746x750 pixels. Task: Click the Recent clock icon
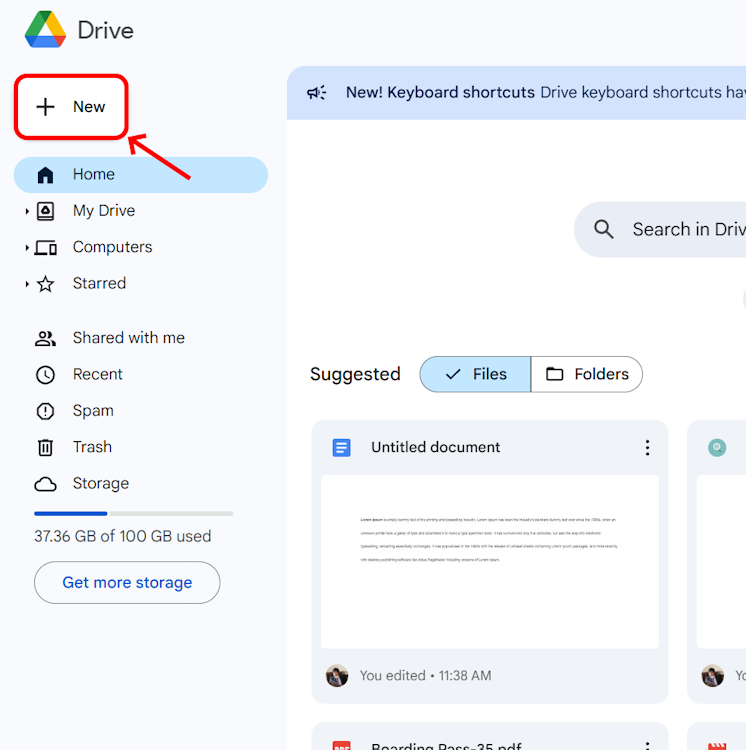point(45,375)
